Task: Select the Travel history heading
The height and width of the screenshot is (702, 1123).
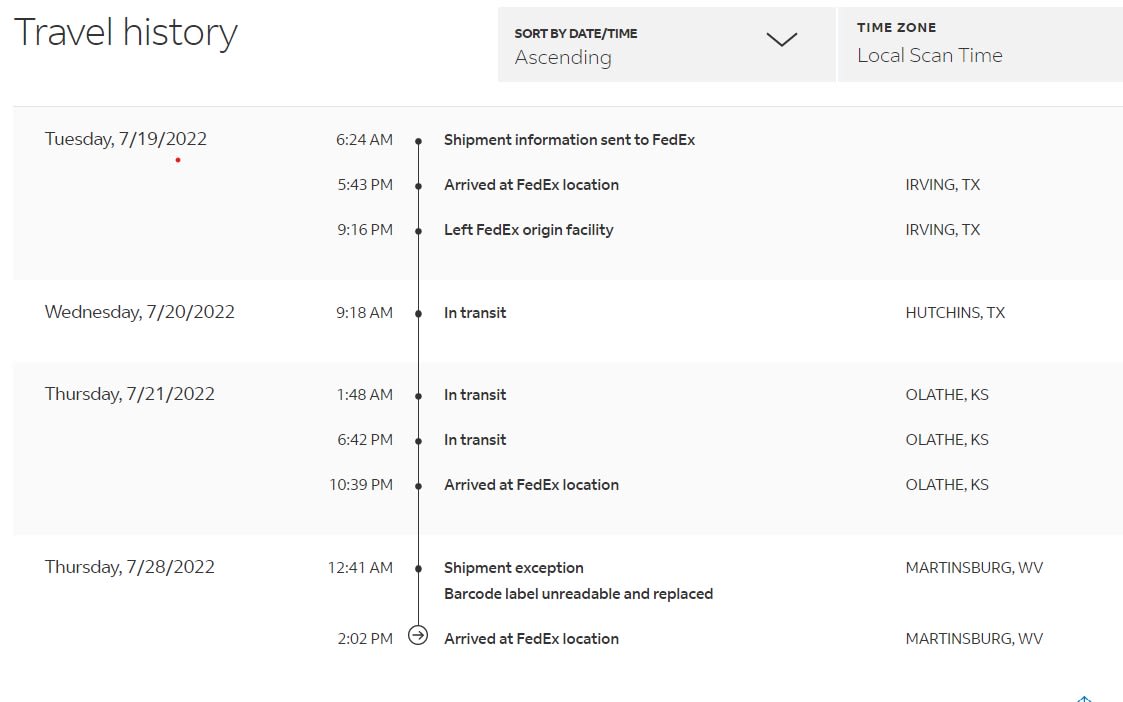Action: [x=125, y=32]
